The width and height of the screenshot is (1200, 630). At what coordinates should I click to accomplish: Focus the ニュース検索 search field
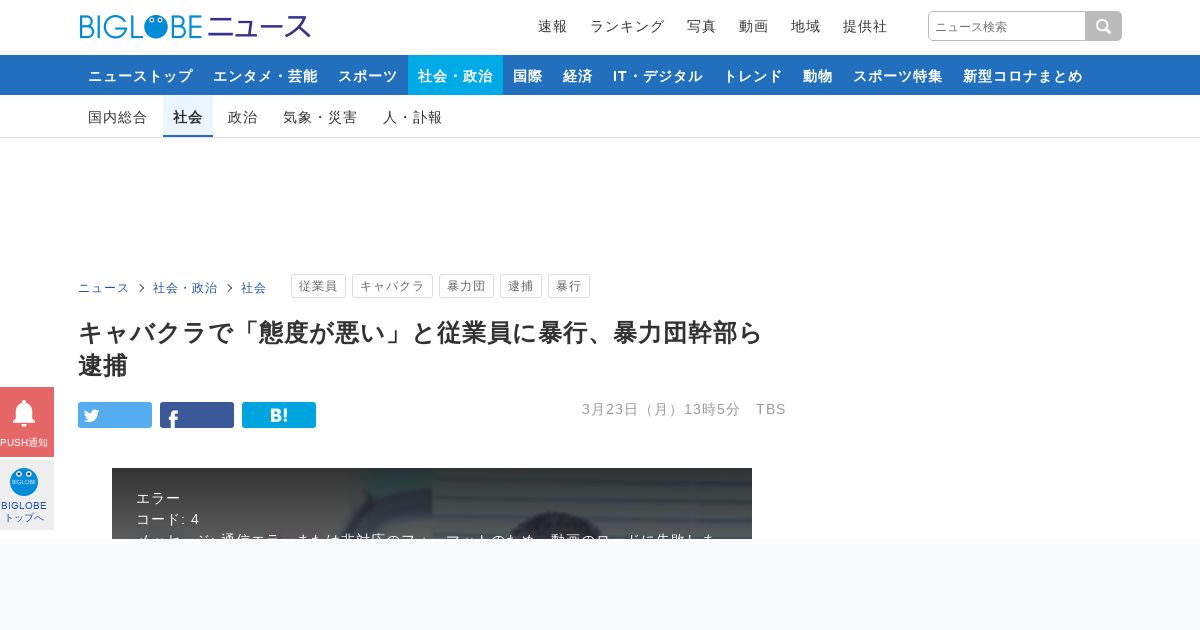(x=1007, y=26)
